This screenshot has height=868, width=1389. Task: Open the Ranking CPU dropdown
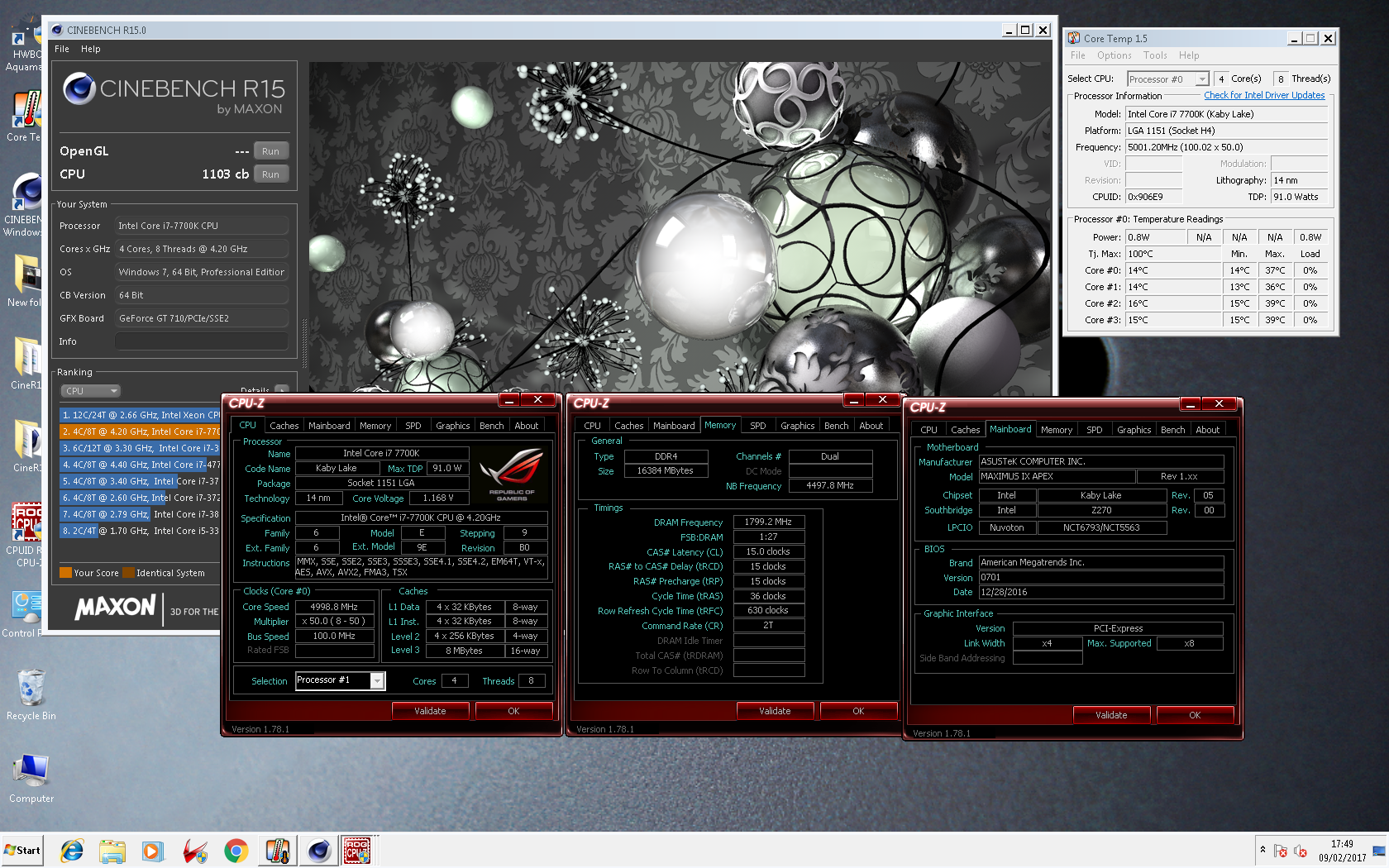[90, 391]
